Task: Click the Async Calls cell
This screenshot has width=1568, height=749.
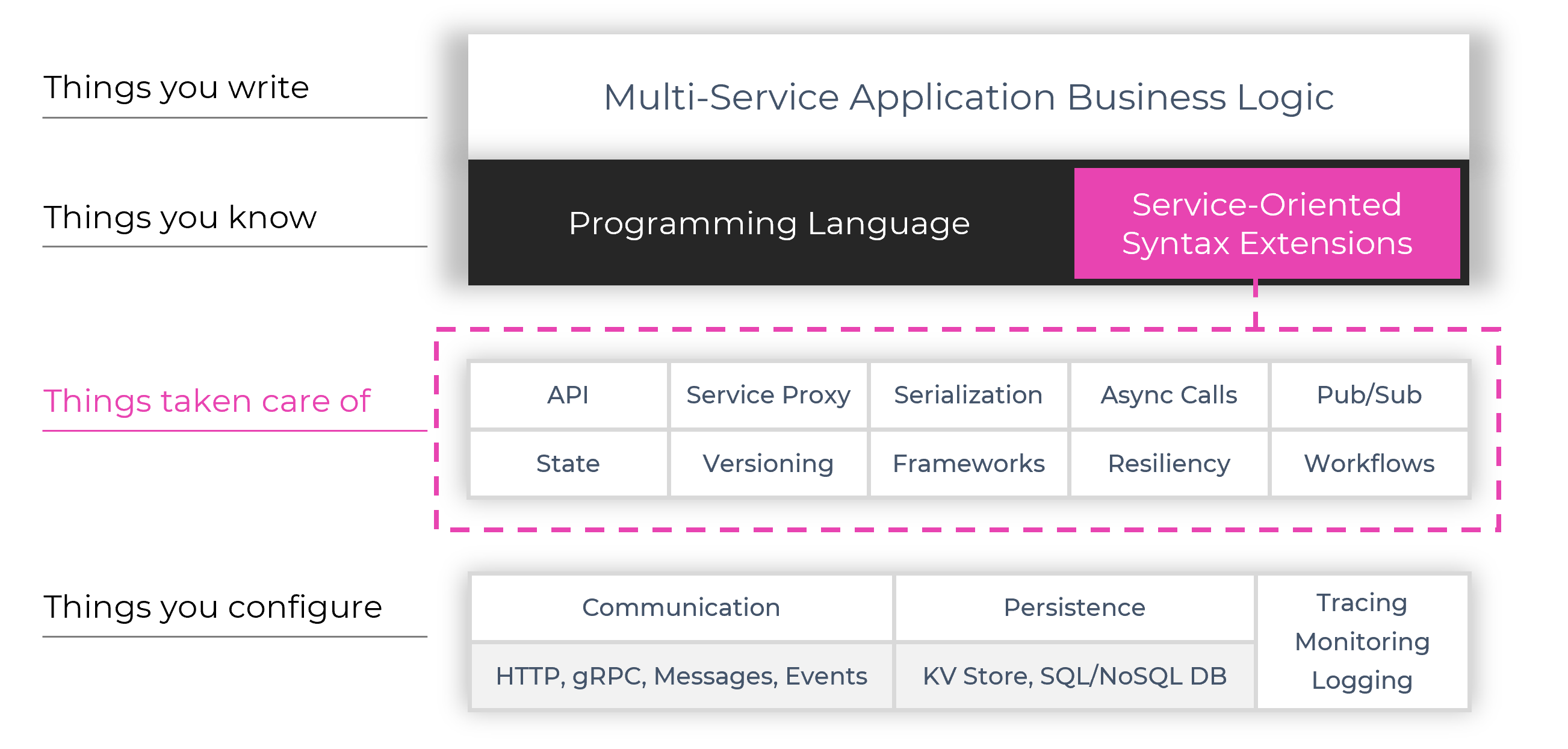Action: (x=1169, y=395)
